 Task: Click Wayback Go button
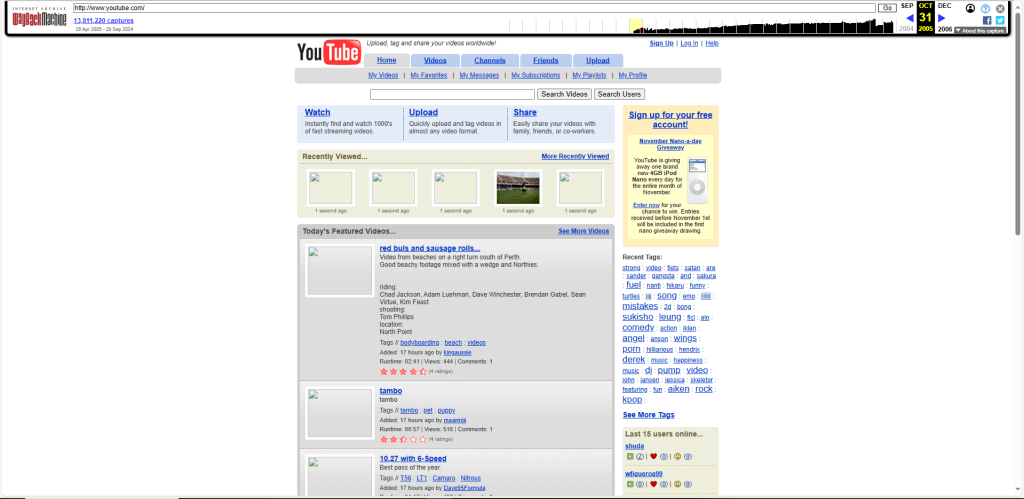click(x=888, y=8)
